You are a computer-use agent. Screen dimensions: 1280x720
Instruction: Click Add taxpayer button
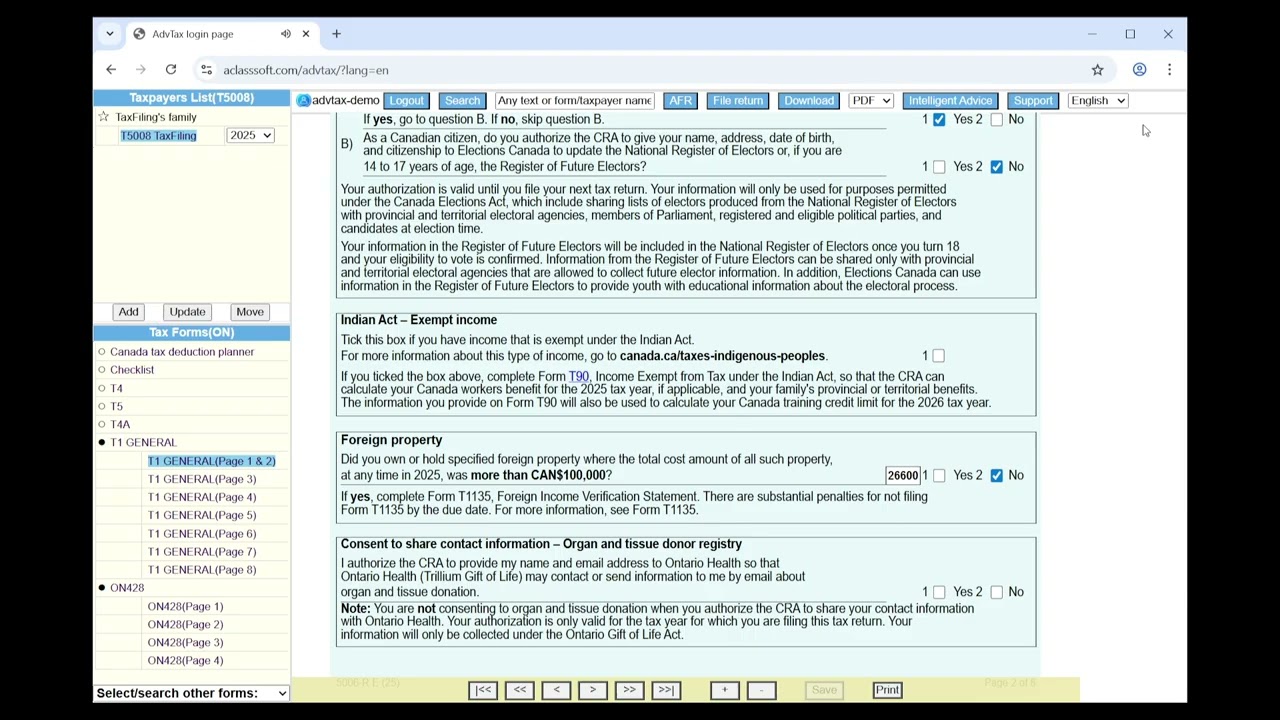pos(128,312)
